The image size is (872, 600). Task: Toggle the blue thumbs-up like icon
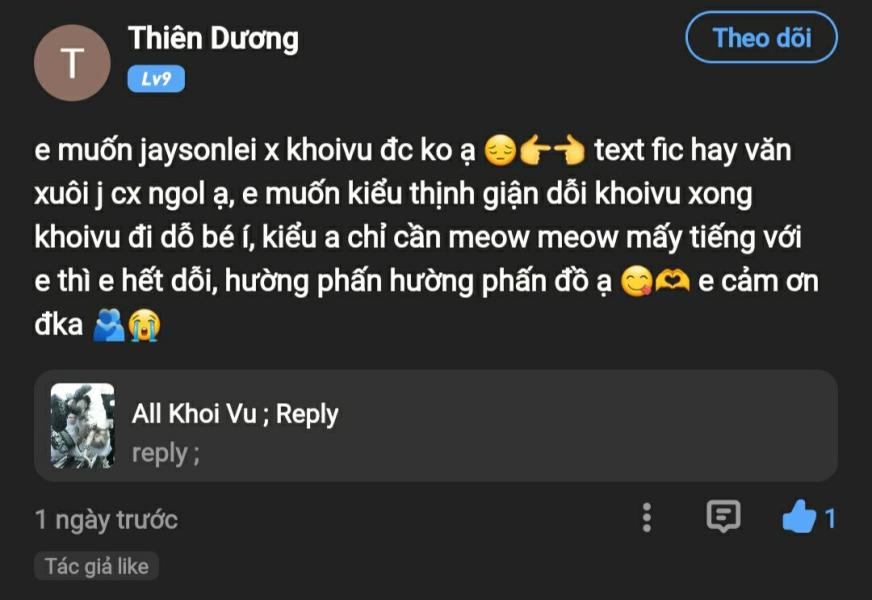click(799, 517)
